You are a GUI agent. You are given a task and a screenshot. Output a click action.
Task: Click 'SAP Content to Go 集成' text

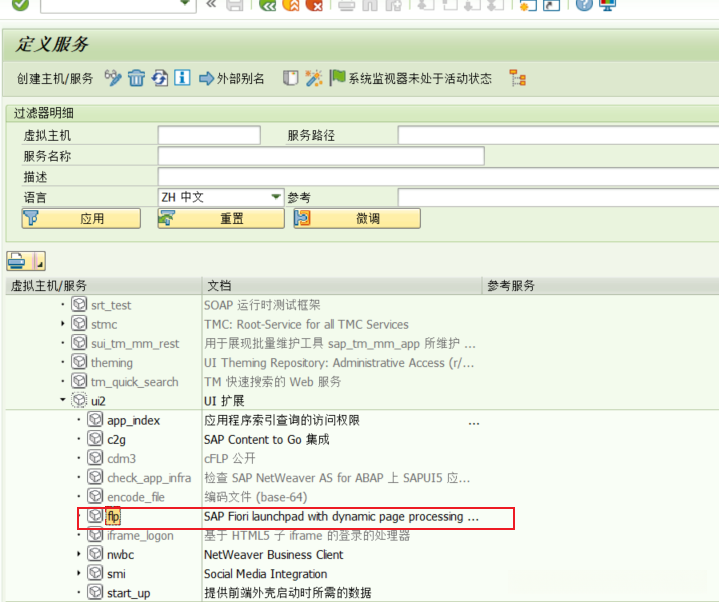tap(266, 440)
